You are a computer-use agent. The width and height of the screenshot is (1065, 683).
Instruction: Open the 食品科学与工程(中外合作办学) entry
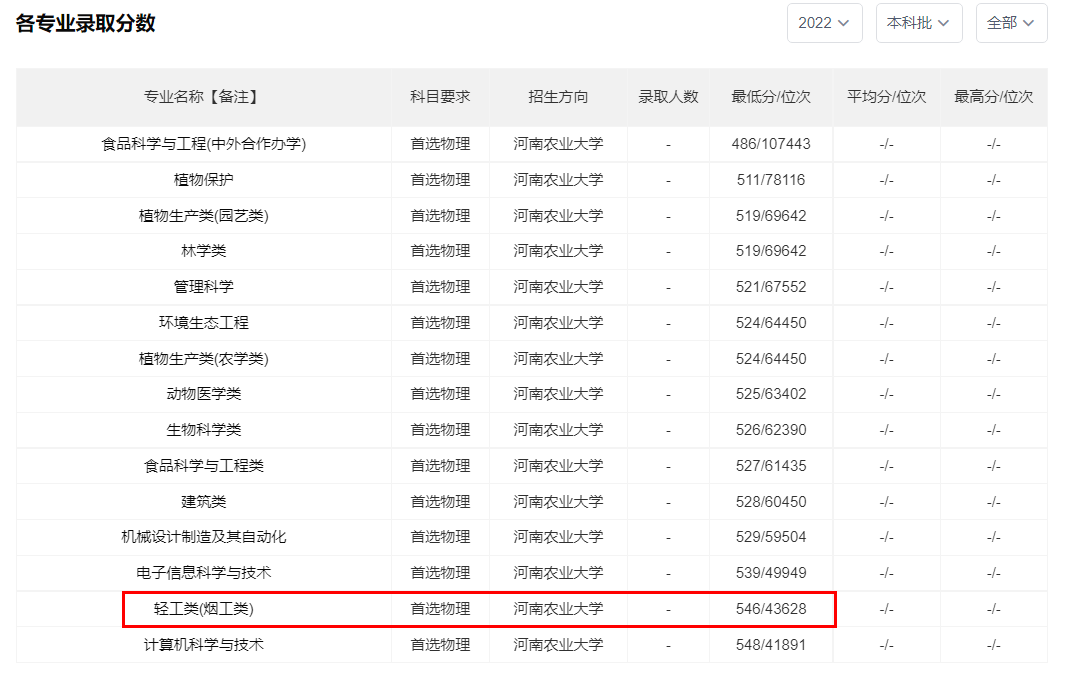(x=203, y=144)
